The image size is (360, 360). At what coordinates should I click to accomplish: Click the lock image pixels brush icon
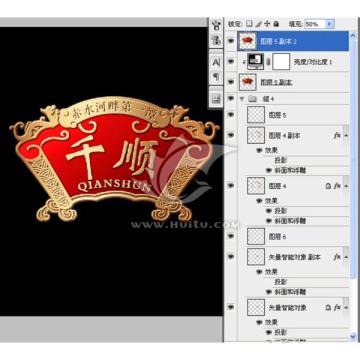click(258, 24)
